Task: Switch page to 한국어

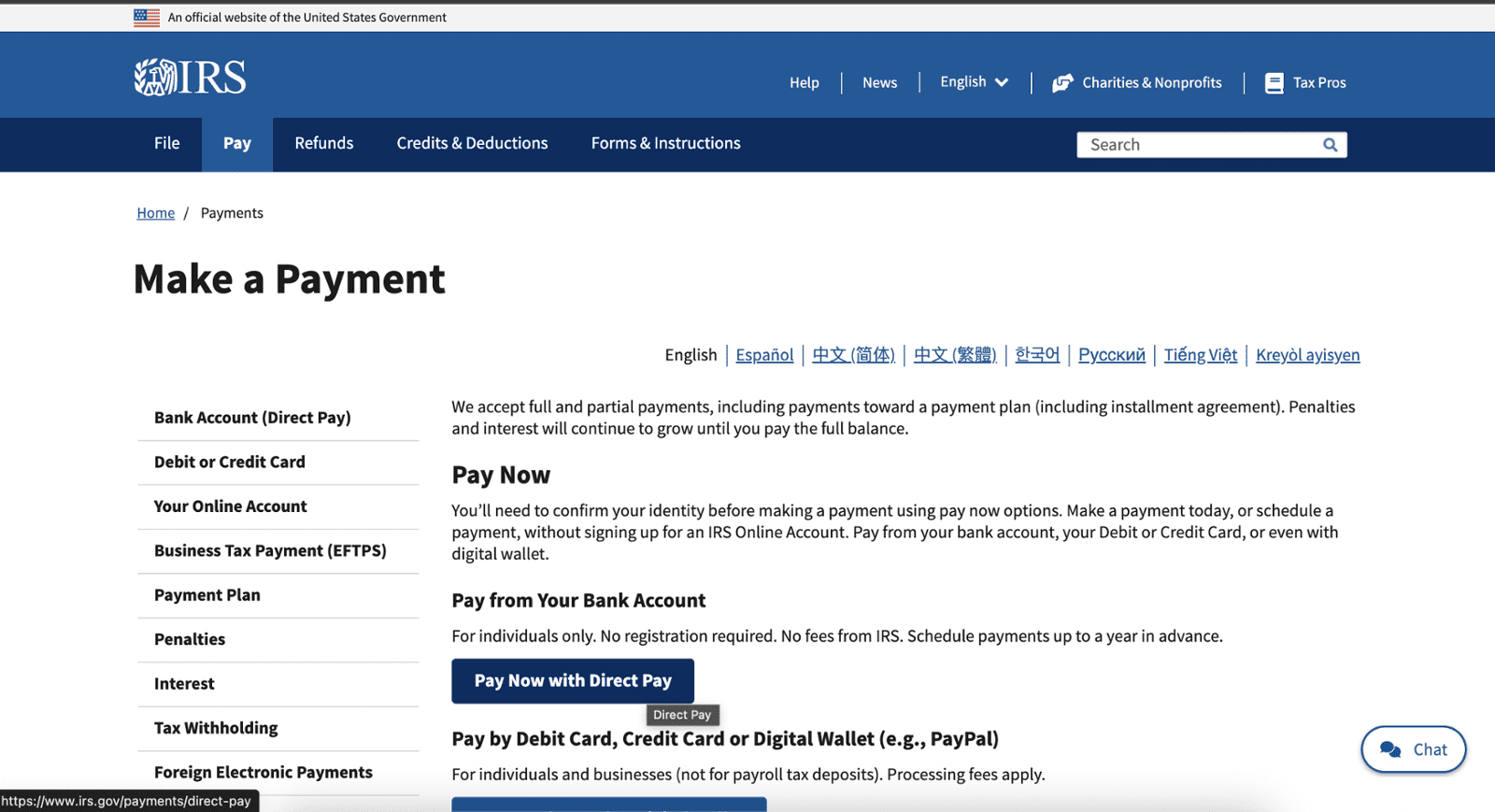Action: coord(1037,355)
